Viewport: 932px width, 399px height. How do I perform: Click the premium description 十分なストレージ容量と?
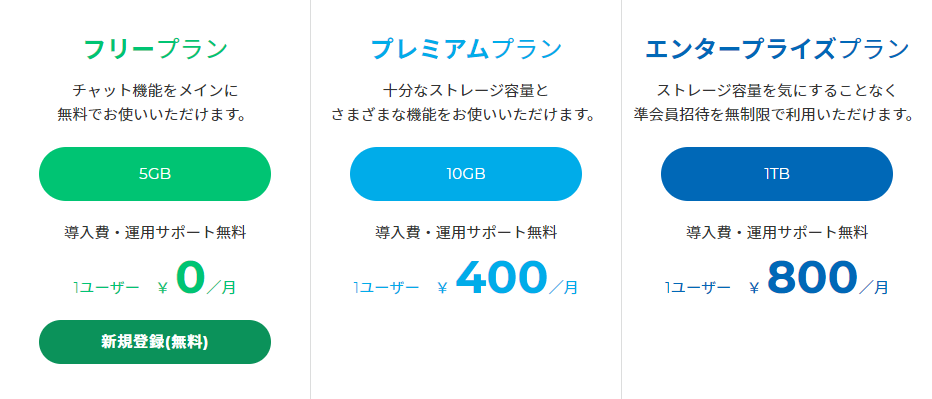465,91
